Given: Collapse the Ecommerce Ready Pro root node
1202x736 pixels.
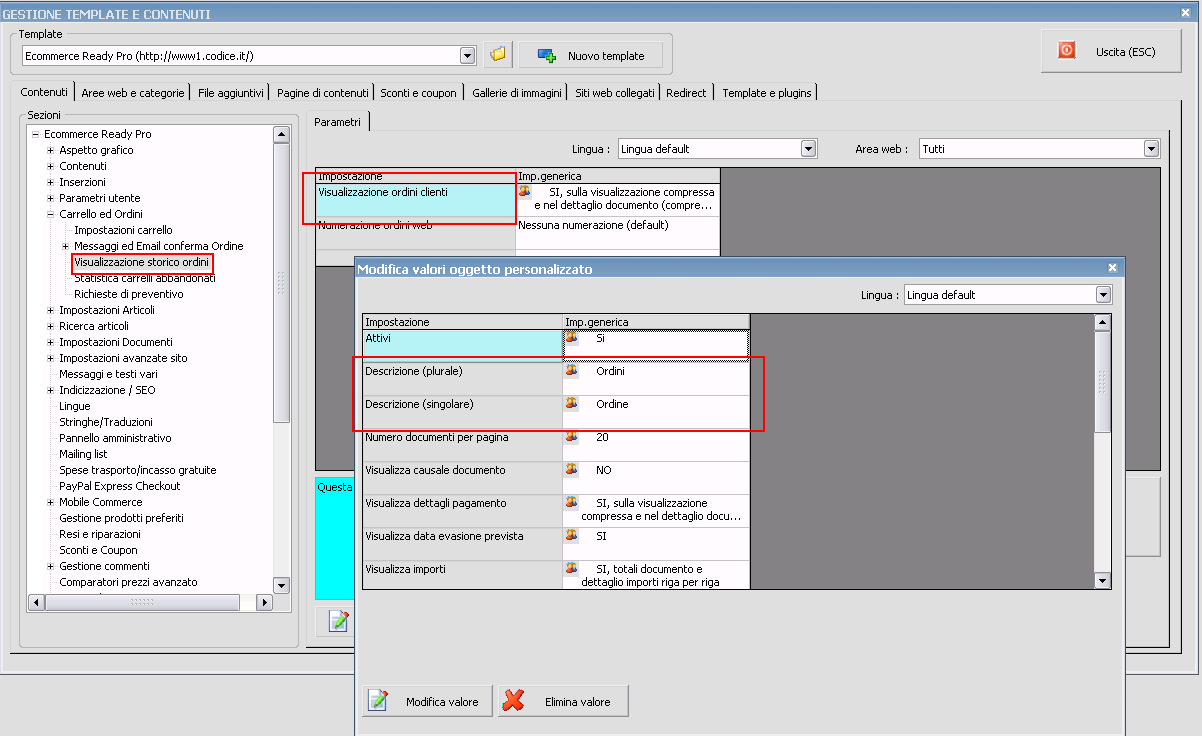Looking at the screenshot, I should (36, 134).
